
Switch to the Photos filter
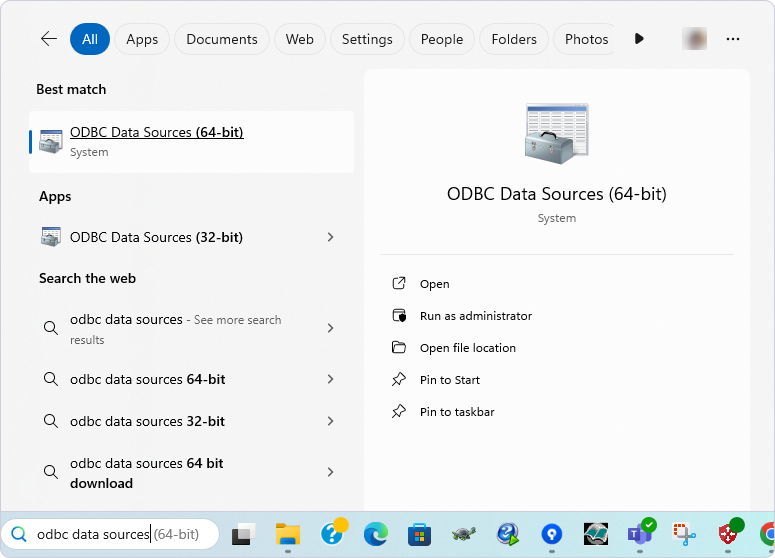[584, 39]
